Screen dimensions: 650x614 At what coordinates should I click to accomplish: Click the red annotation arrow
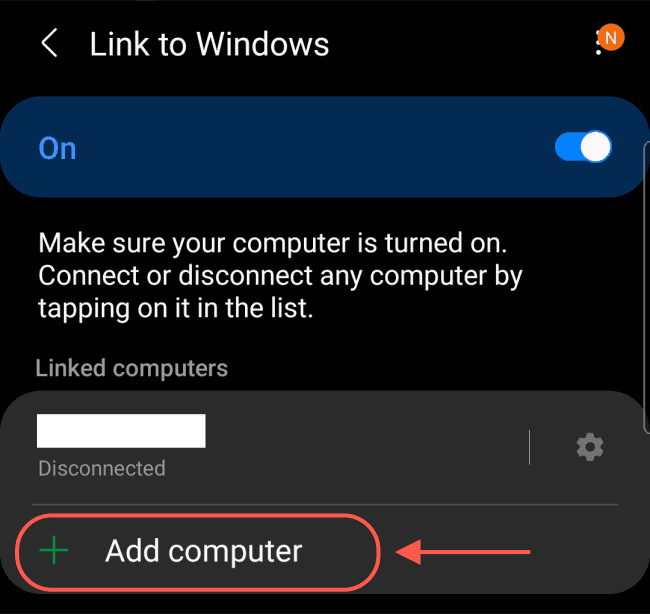tap(463, 552)
